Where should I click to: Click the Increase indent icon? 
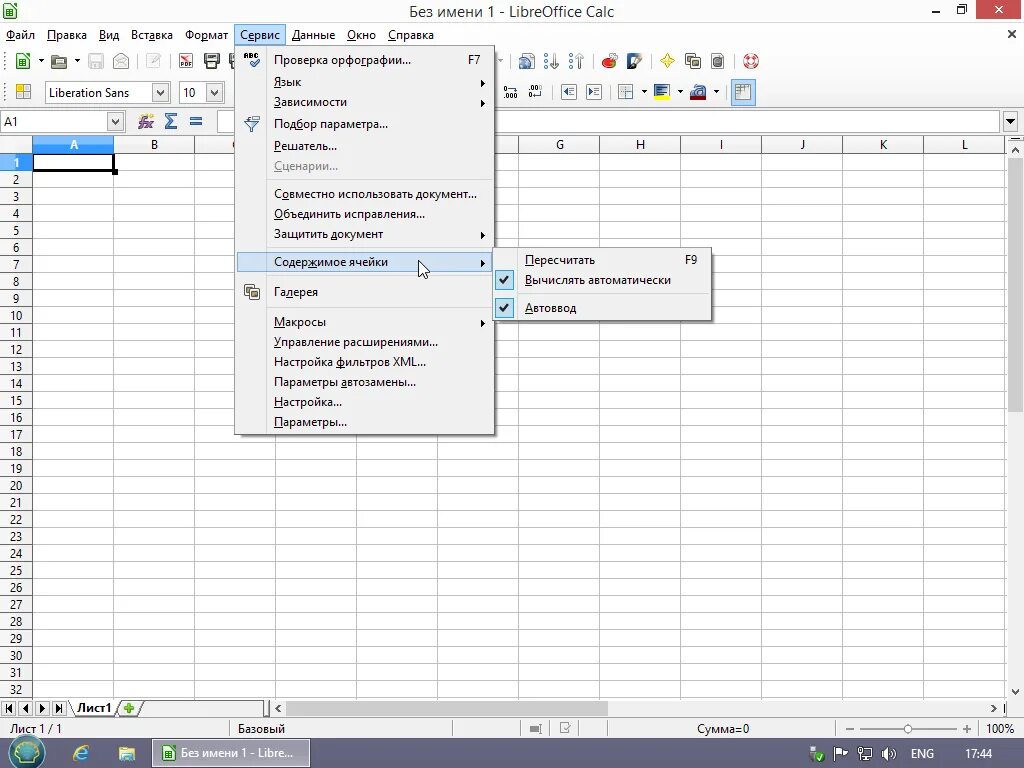(594, 92)
